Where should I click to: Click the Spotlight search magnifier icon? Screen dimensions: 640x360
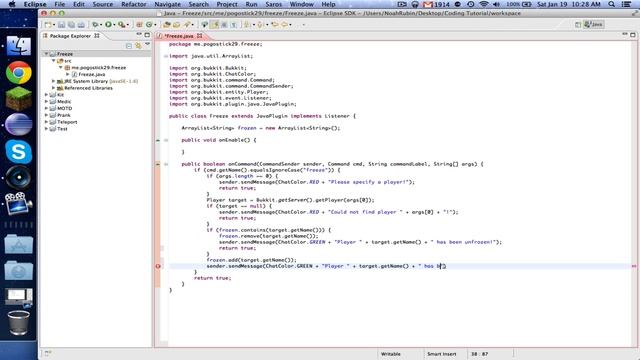pyautogui.click(x=611, y=4)
